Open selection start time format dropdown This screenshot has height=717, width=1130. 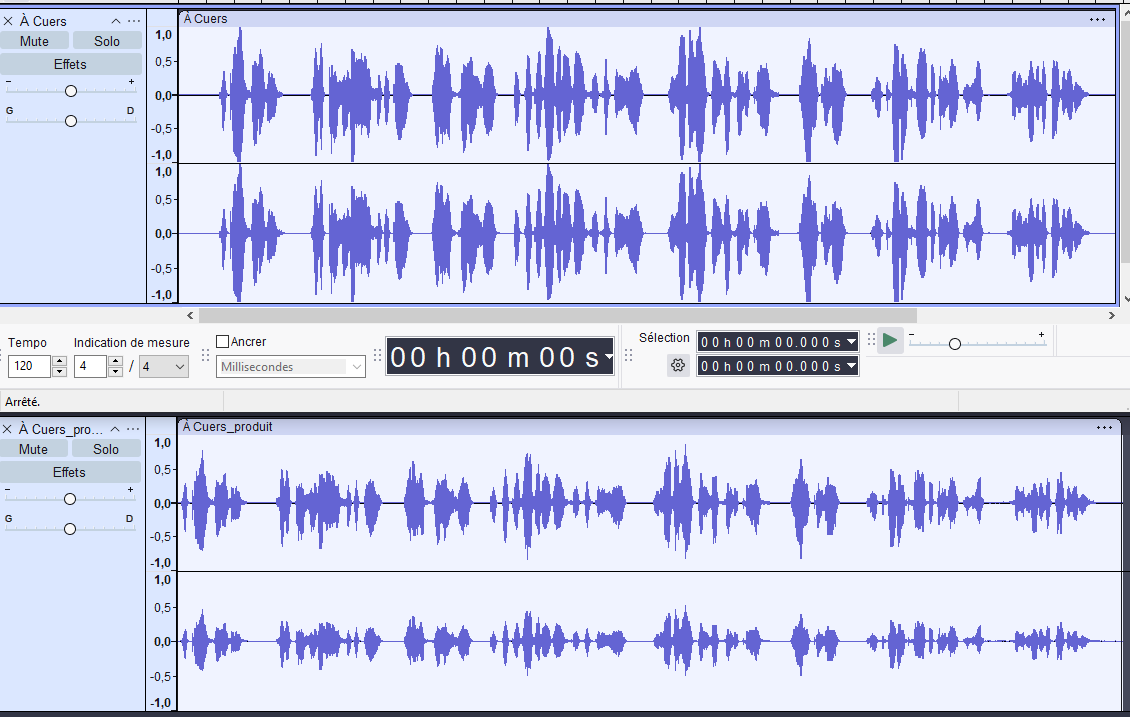(x=851, y=342)
